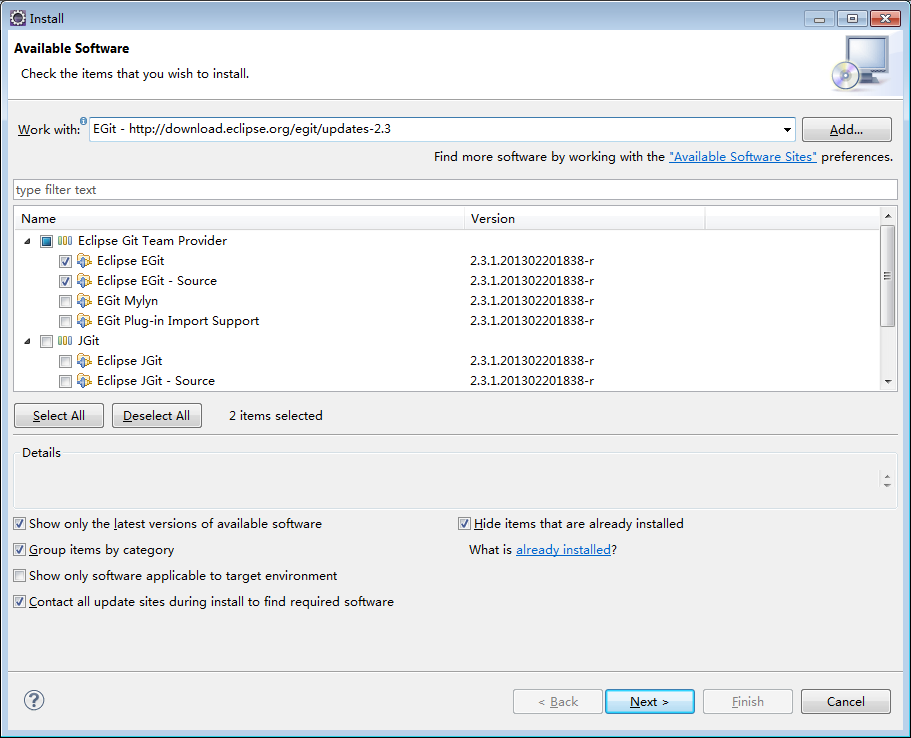Toggle Hide items that are already installed

pos(464,524)
